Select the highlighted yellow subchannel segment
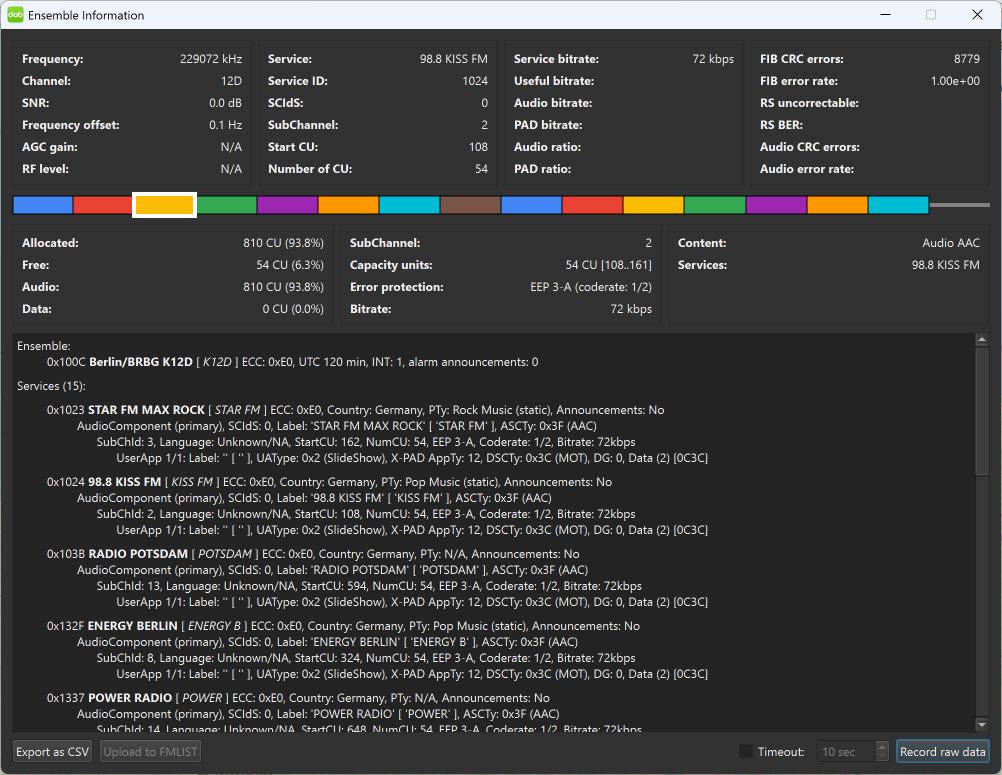The width and height of the screenshot is (1002, 775). tap(164, 205)
